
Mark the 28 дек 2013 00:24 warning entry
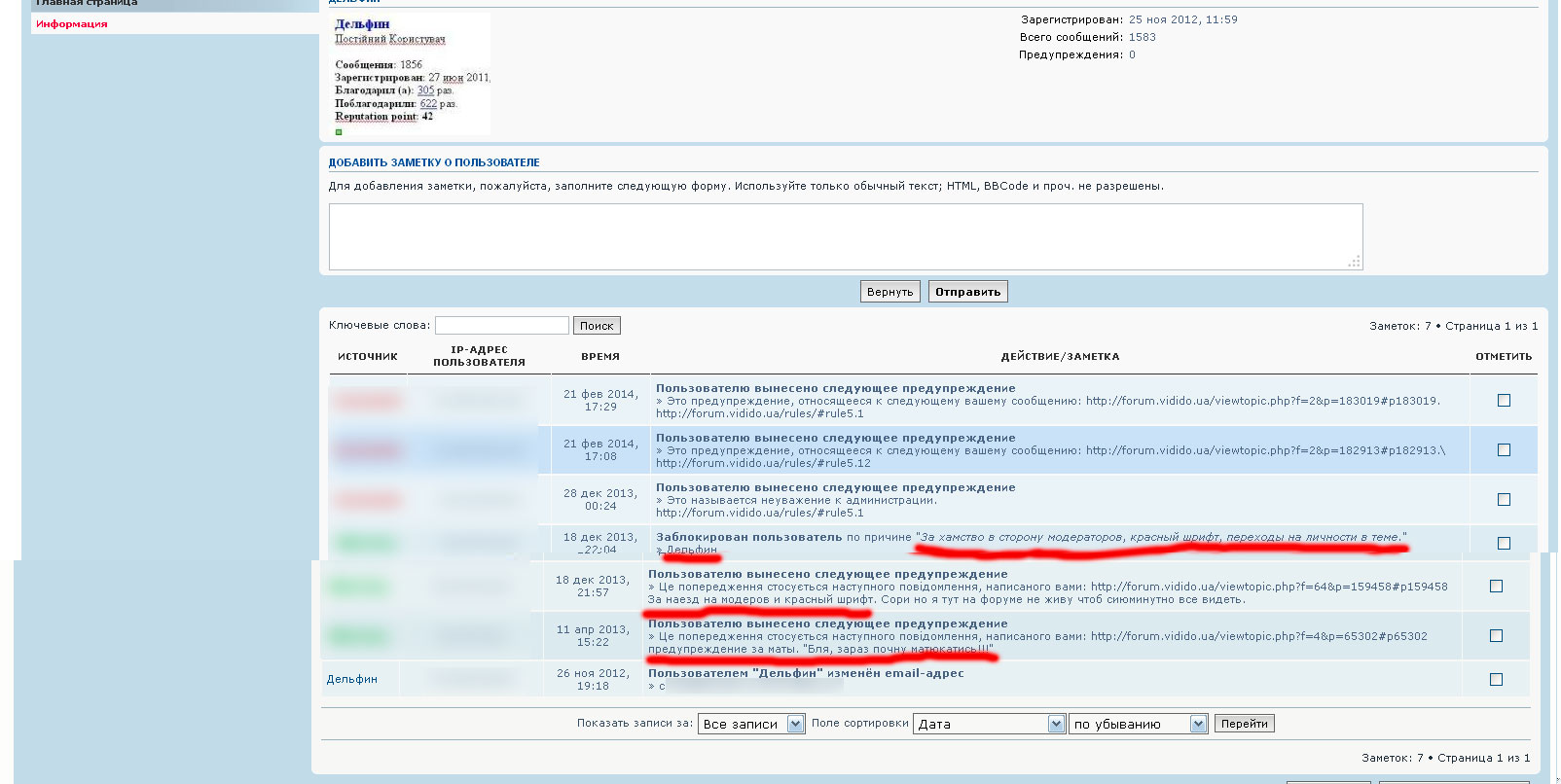(1504, 500)
